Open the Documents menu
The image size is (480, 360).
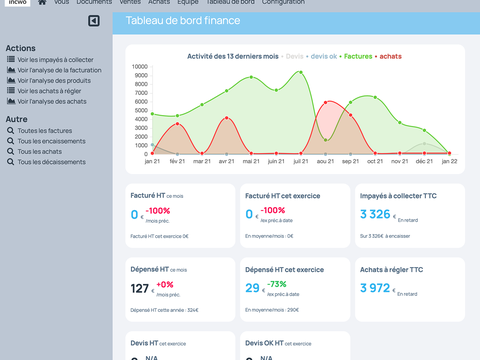click(94, 2)
